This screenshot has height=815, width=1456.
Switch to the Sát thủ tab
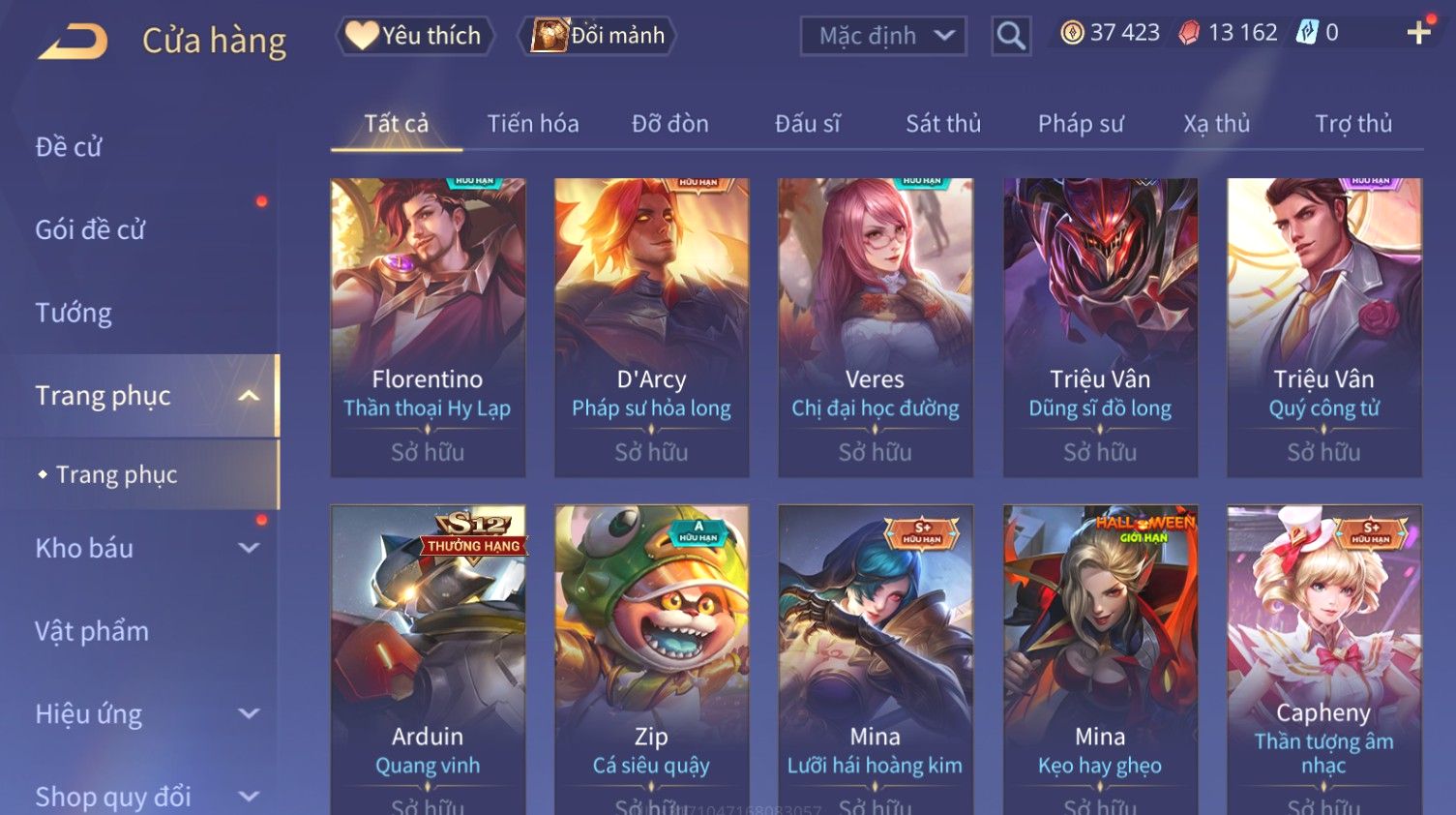click(943, 124)
